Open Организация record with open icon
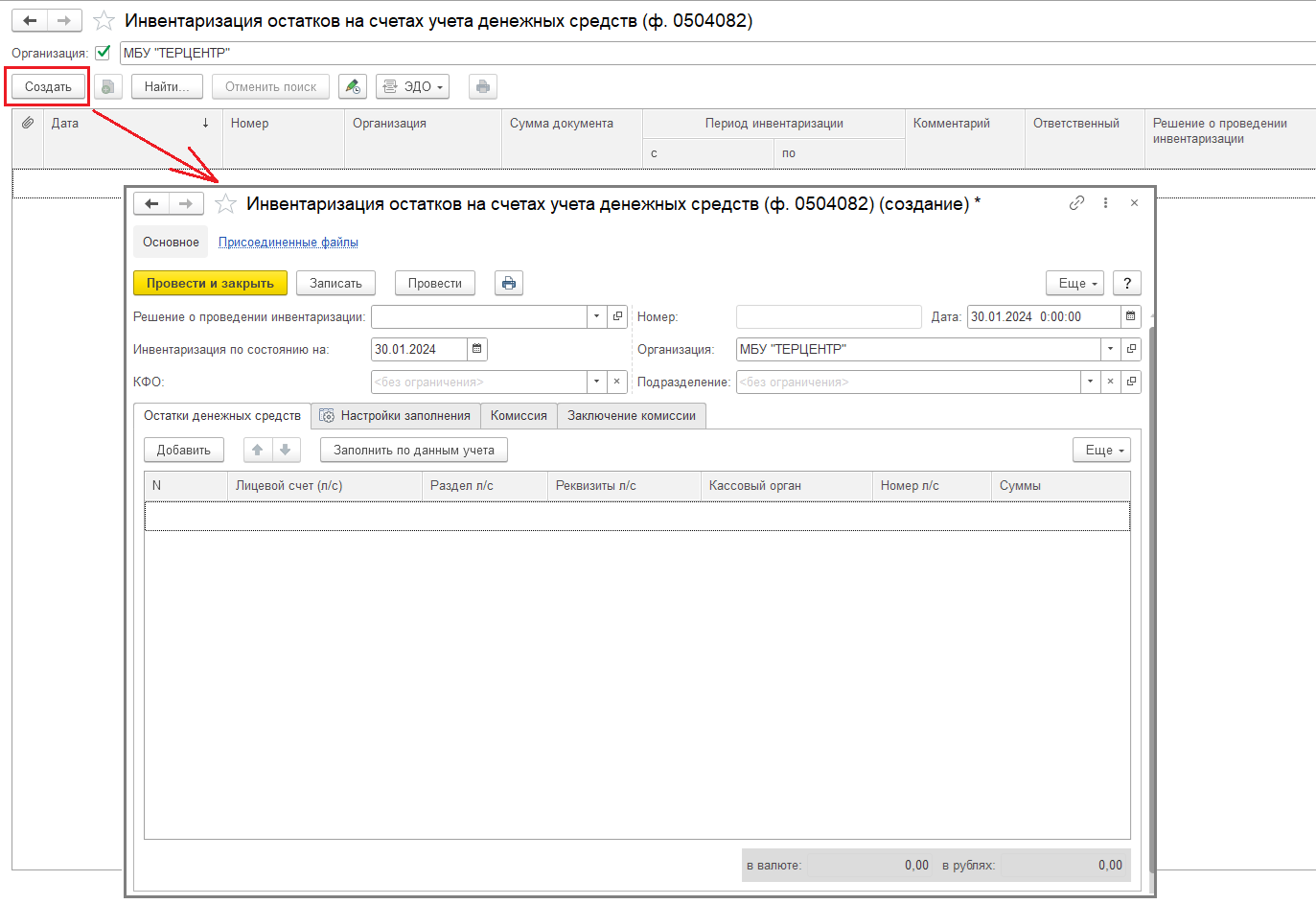 1131,349
